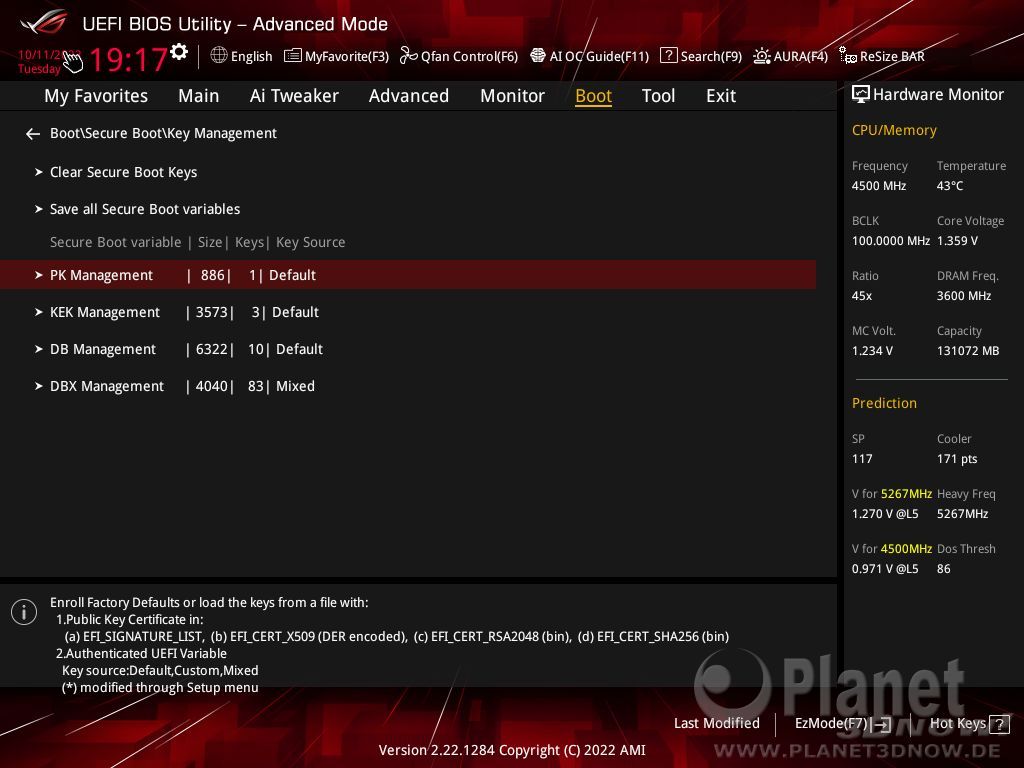Switch to My Favorites tab

[96, 96]
